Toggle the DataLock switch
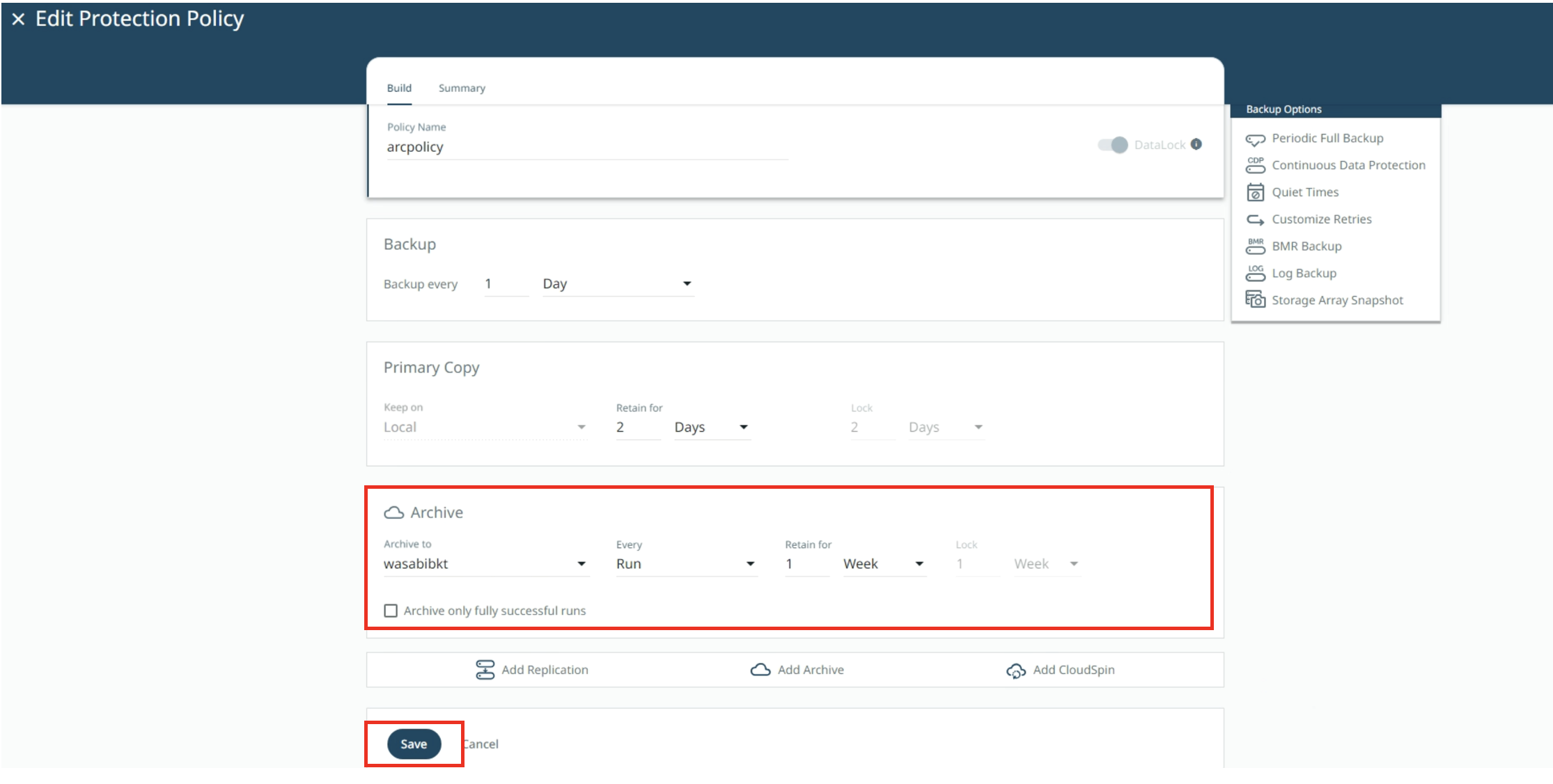 pyautogui.click(x=1112, y=145)
